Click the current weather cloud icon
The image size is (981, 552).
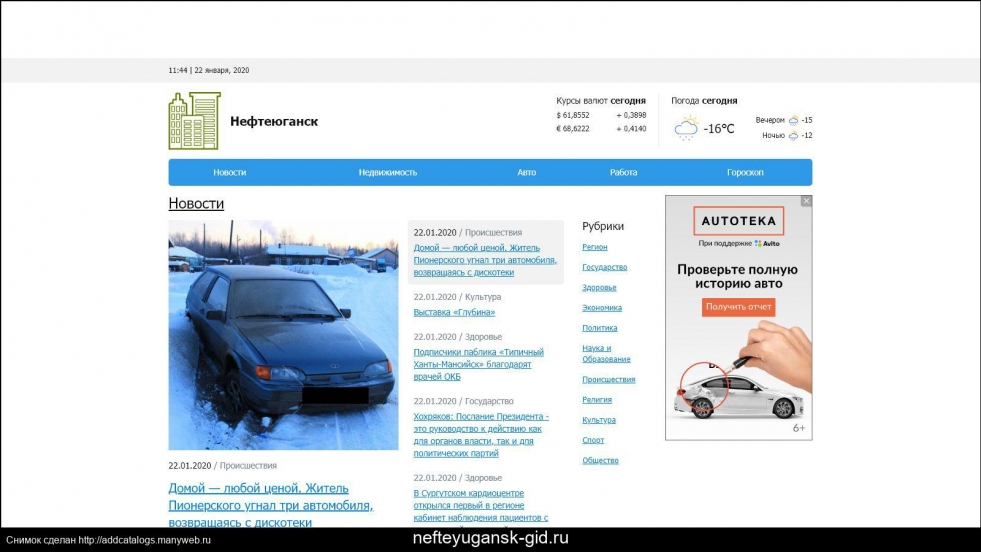point(686,128)
